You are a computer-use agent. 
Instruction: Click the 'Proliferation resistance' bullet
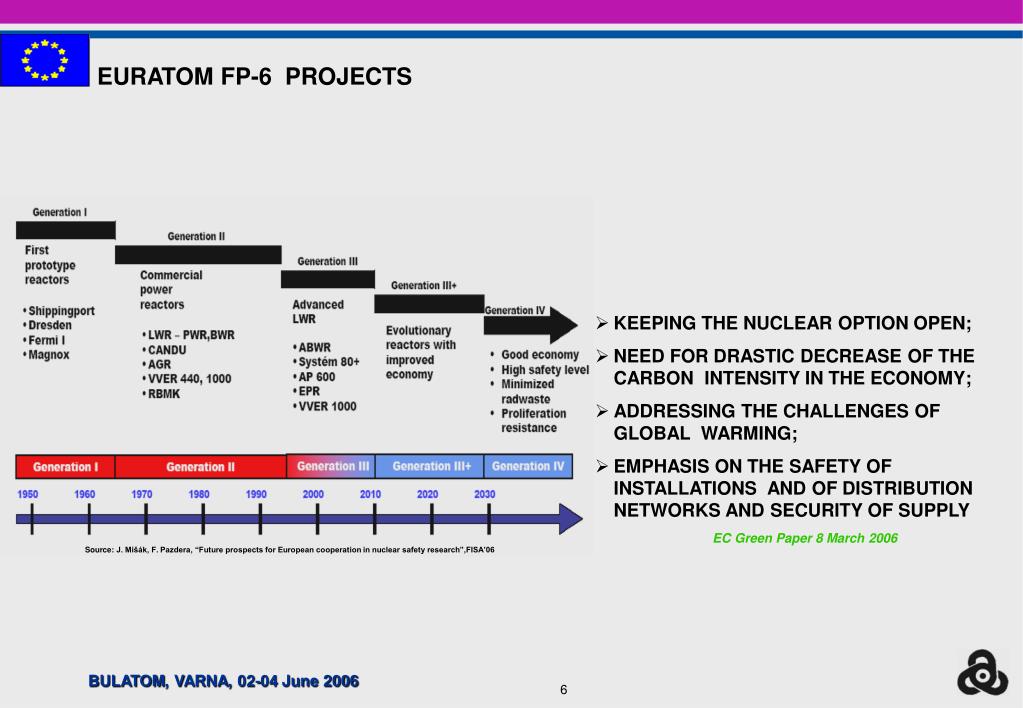[x=528, y=421]
